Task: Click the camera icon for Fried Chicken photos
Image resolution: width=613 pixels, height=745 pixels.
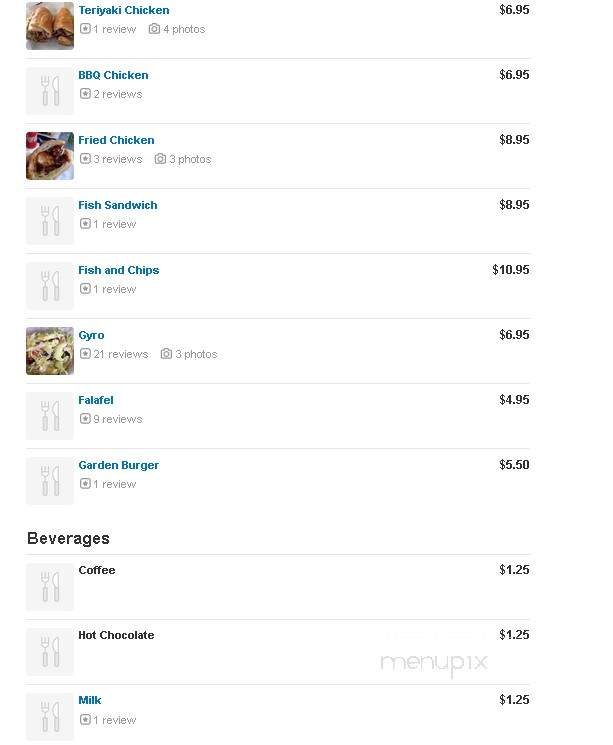Action: [x=160, y=159]
